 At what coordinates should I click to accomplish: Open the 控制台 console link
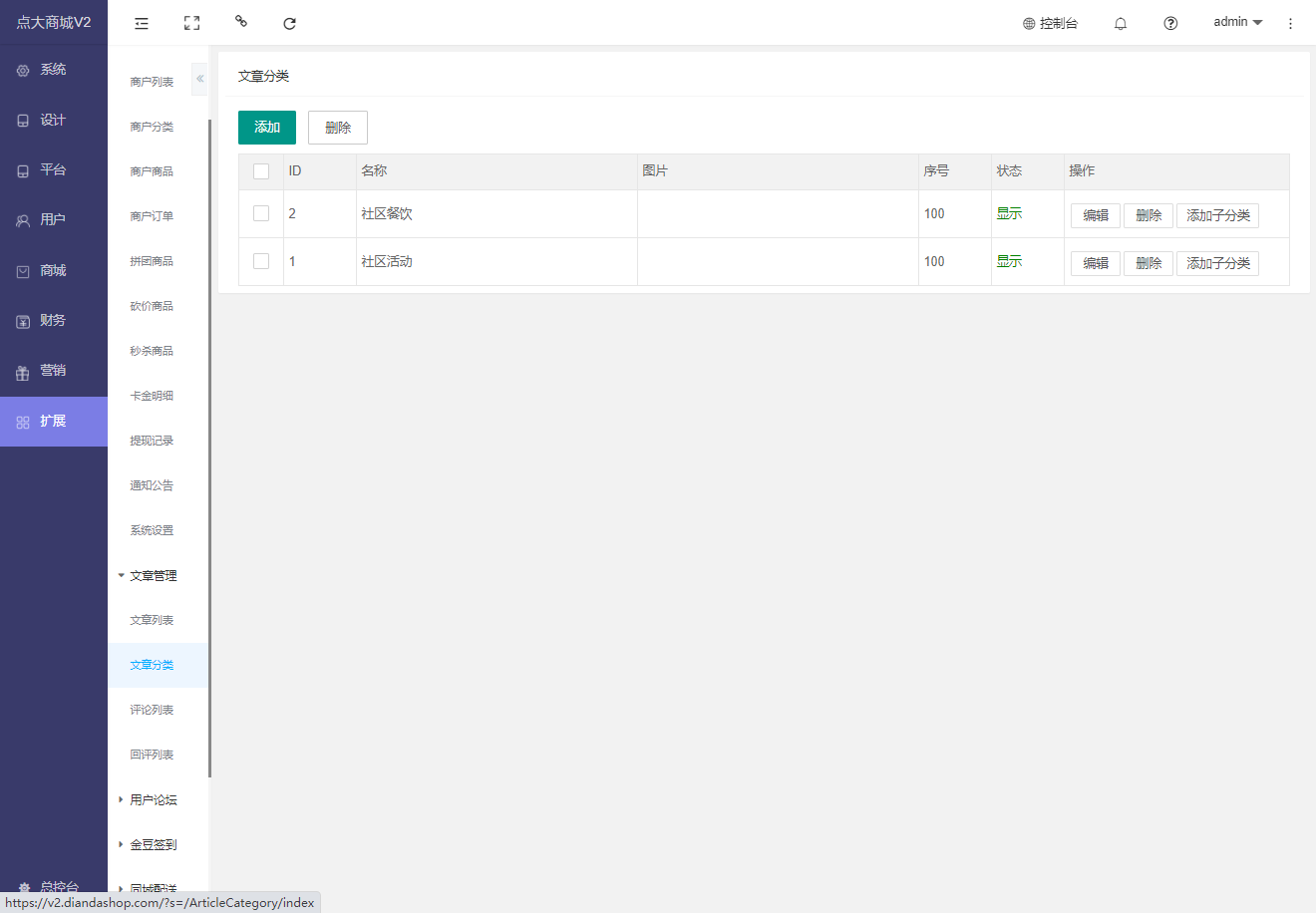point(1050,23)
